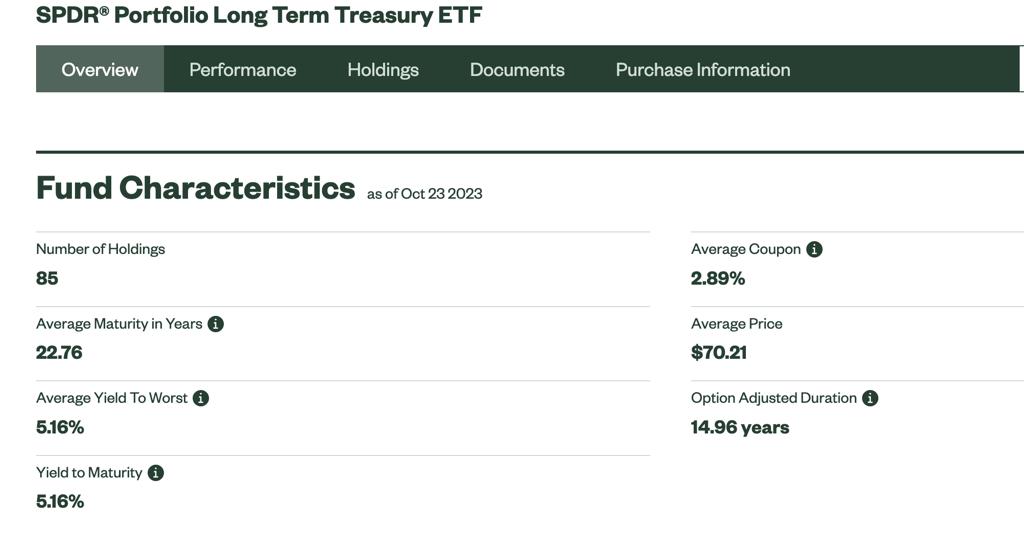Click the Number of Holdings label

101,249
